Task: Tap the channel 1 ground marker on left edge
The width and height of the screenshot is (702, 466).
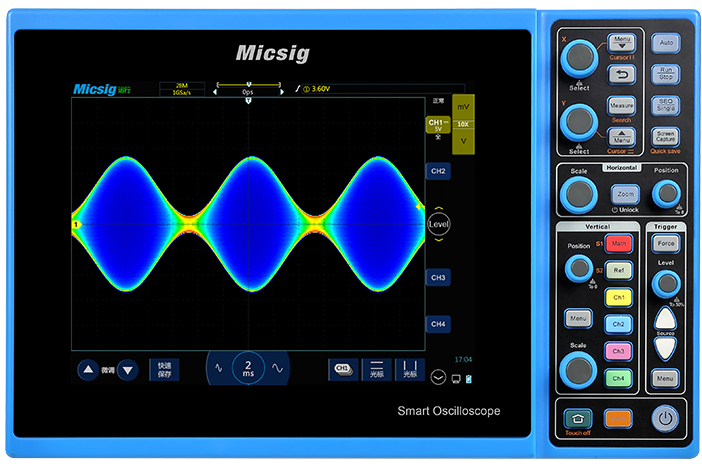Action: [77, 224]
